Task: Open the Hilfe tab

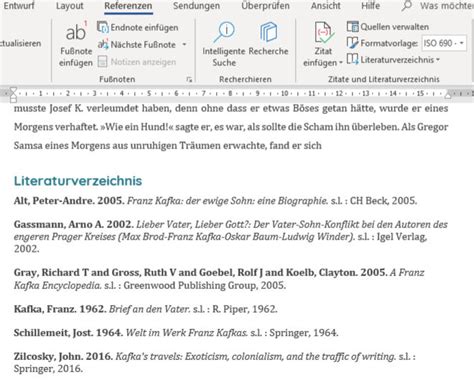Action: 370,6
